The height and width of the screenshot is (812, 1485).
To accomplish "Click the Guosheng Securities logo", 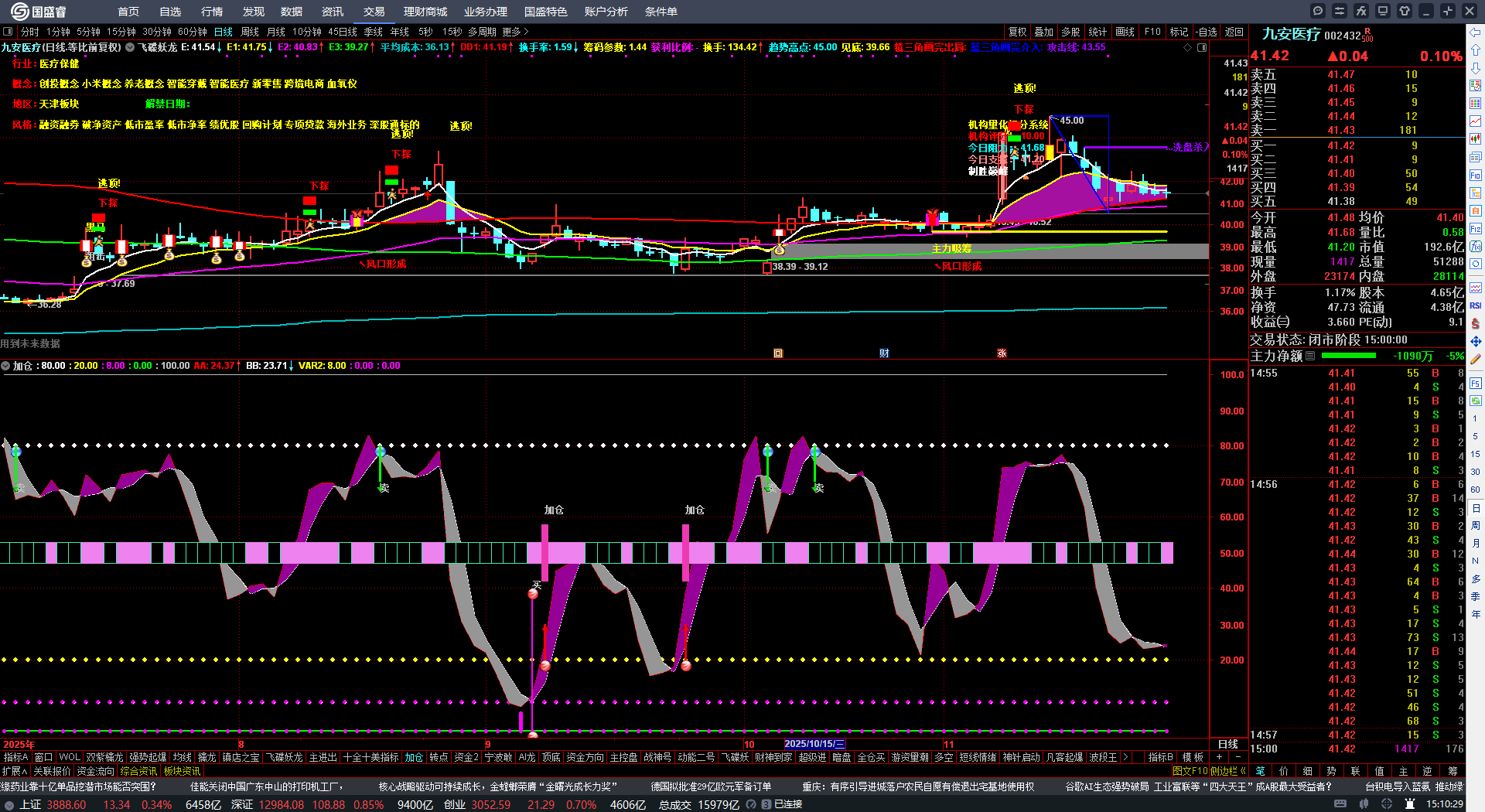I will [x=39, y=12].
